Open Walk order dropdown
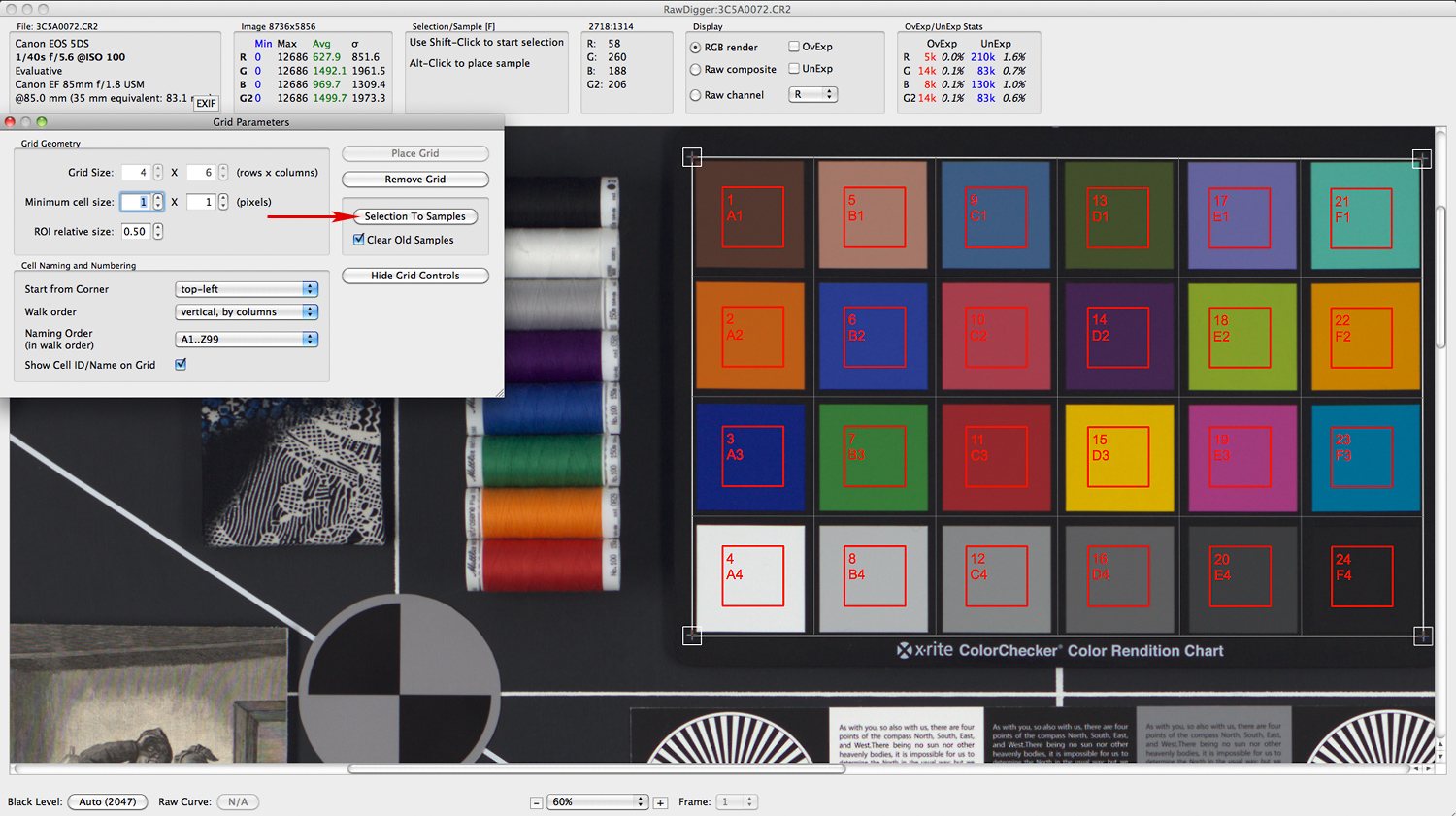The height and width of the screenshot is (816, 1456). point(248,312)
